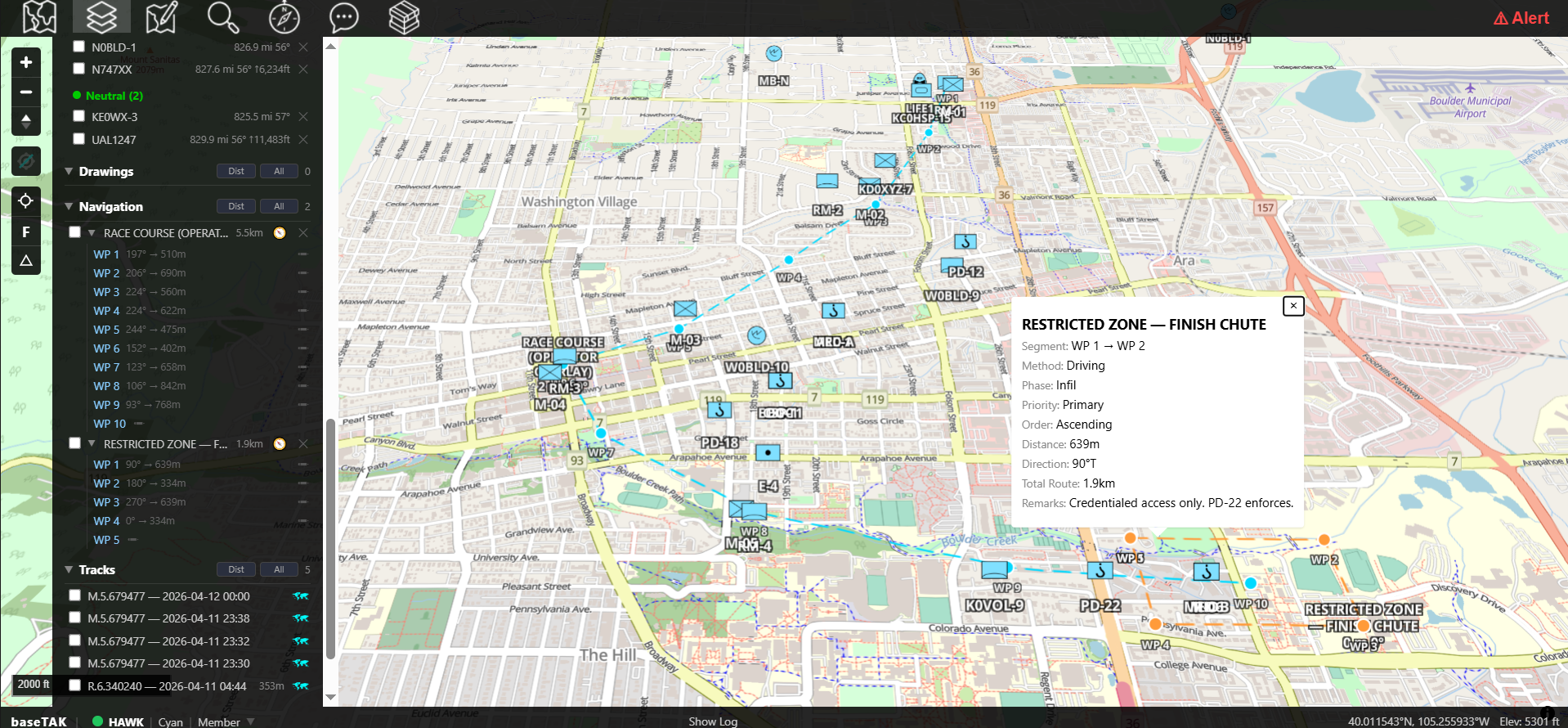Click Show Log in status bar
The height and width of the screenshot is (728, 1568).
[x=713, y=721]
